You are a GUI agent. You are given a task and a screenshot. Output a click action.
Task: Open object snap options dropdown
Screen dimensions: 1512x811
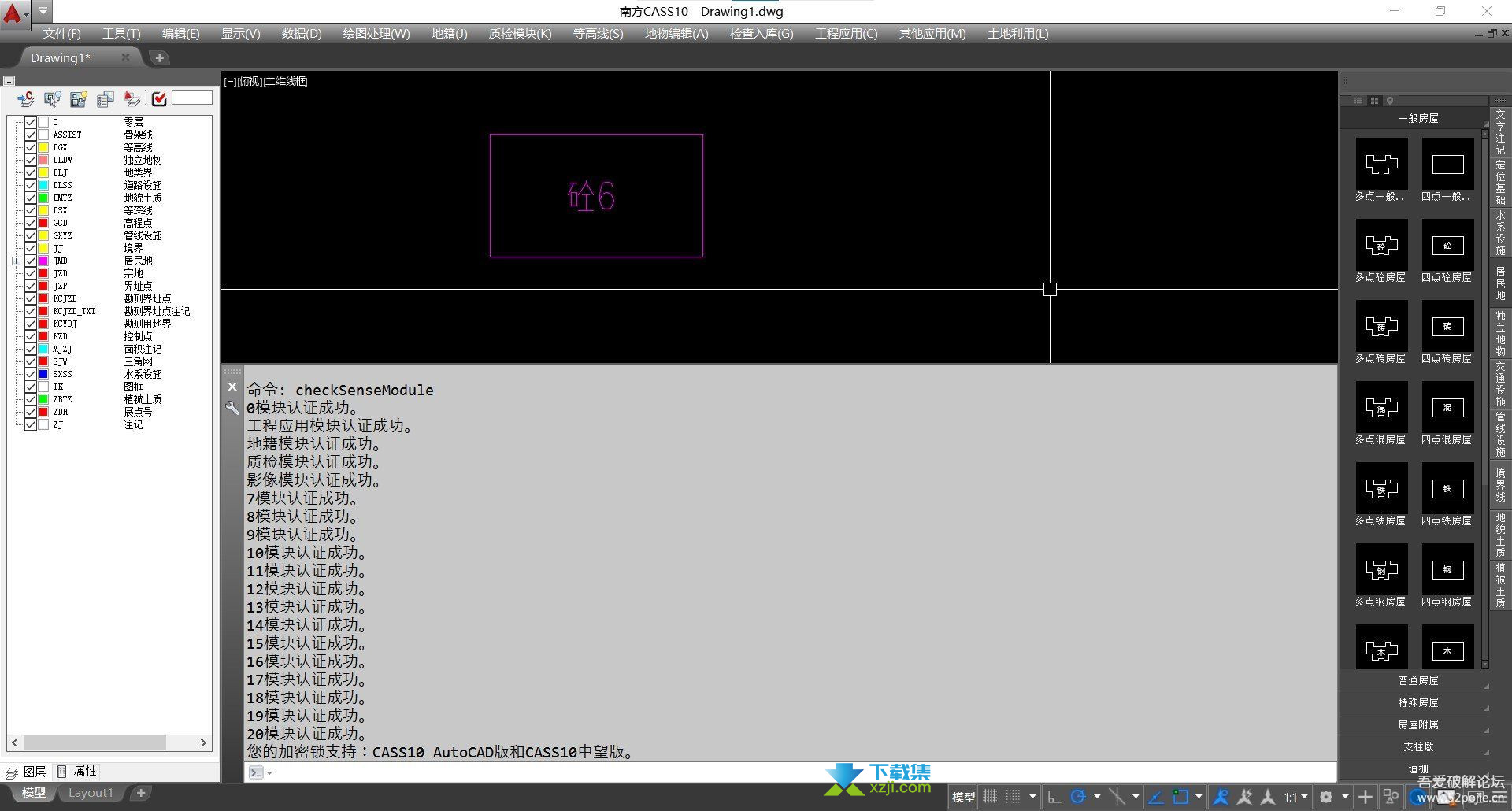point(1199,797)
